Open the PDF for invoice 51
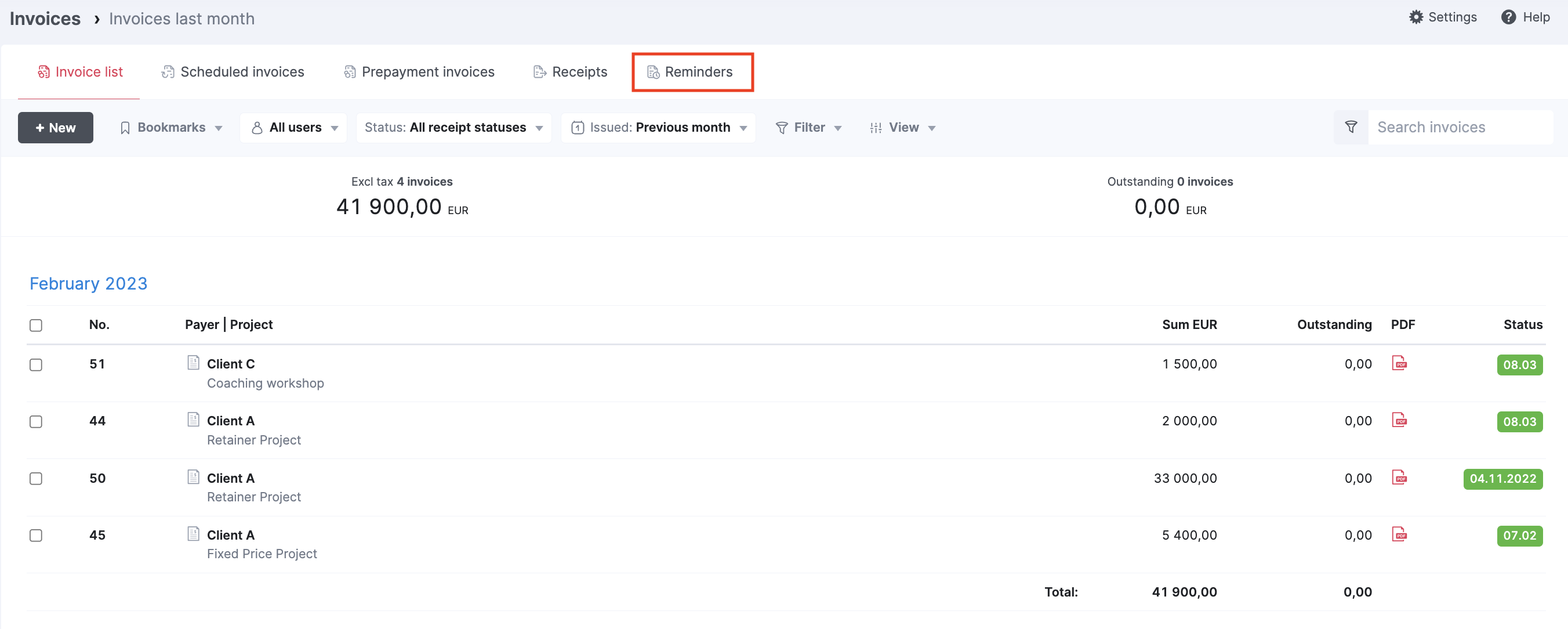Viewport: 1568px width, 629px height. pyautogui.click(x=1400, y=363)
